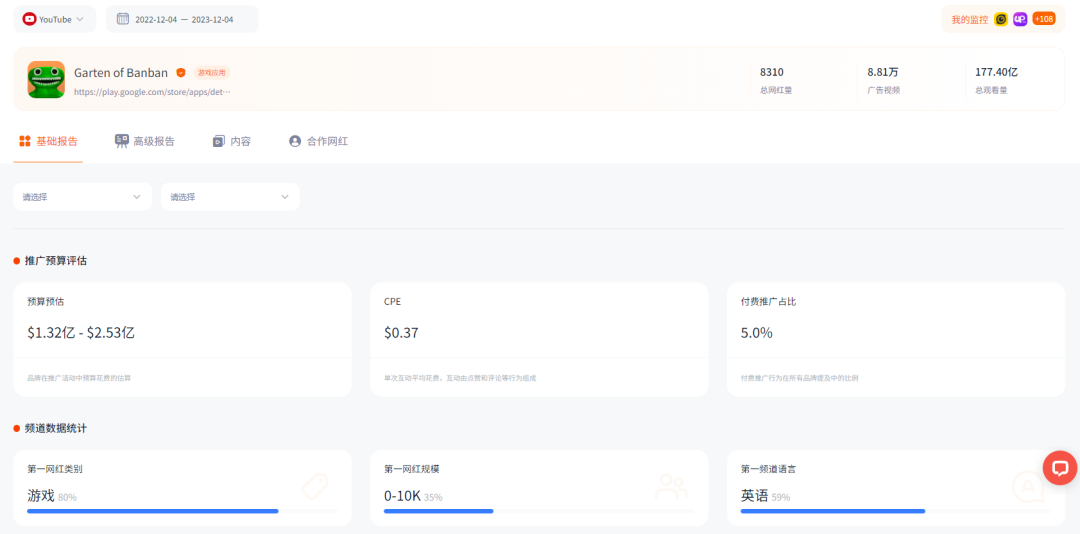
Task: Click the 预算预估 description footnote text
Action: (x=79, y=378)
